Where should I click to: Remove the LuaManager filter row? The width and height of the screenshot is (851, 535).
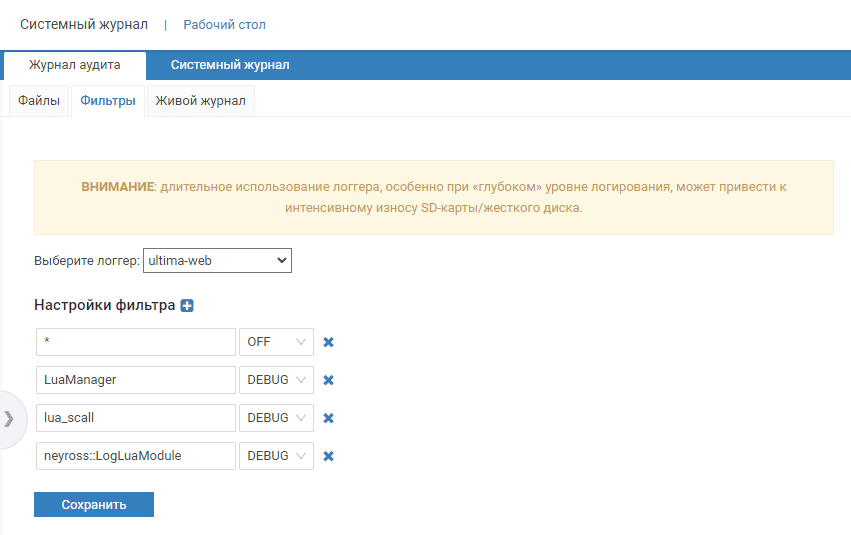[x=328, y=380]
